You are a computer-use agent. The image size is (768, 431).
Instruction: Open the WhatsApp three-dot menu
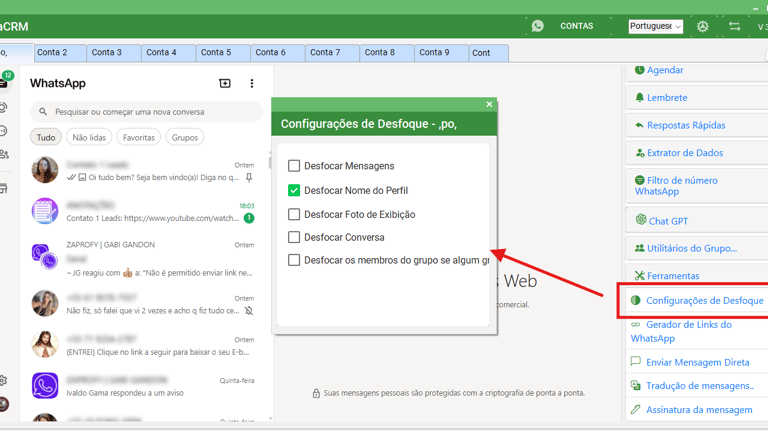point(252,84)
